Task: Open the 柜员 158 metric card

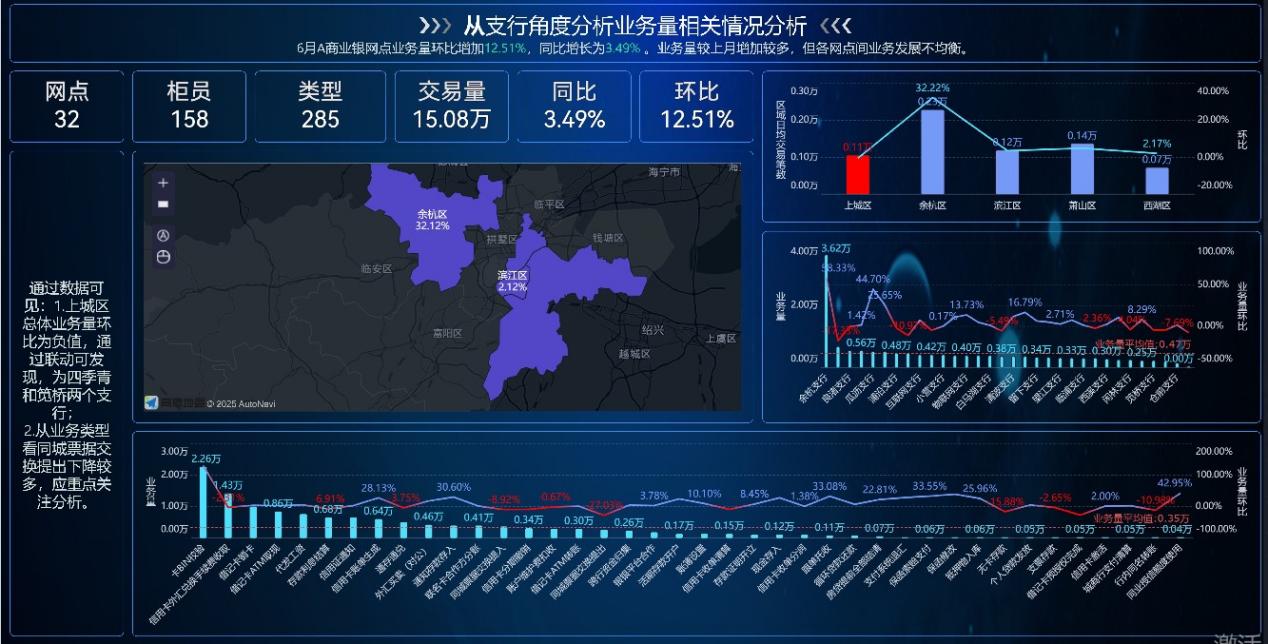Action: [x=189, y=106]
